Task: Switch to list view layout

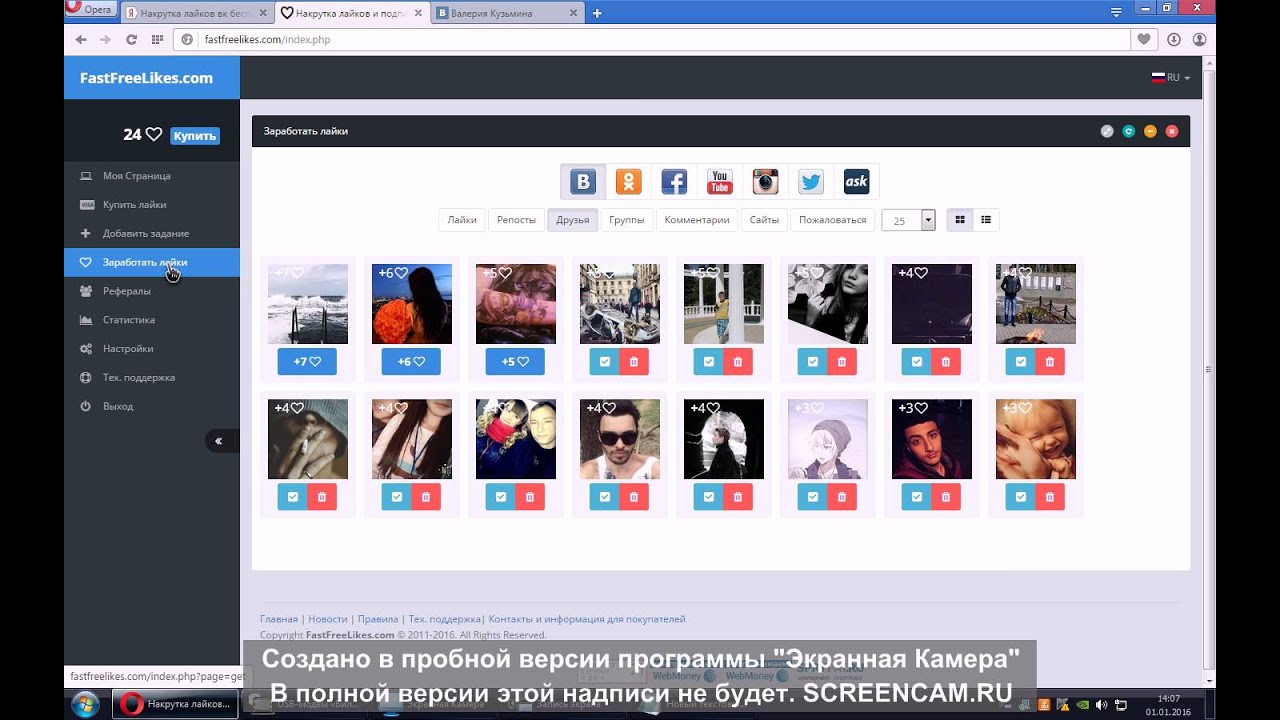Action: point(986,220)
